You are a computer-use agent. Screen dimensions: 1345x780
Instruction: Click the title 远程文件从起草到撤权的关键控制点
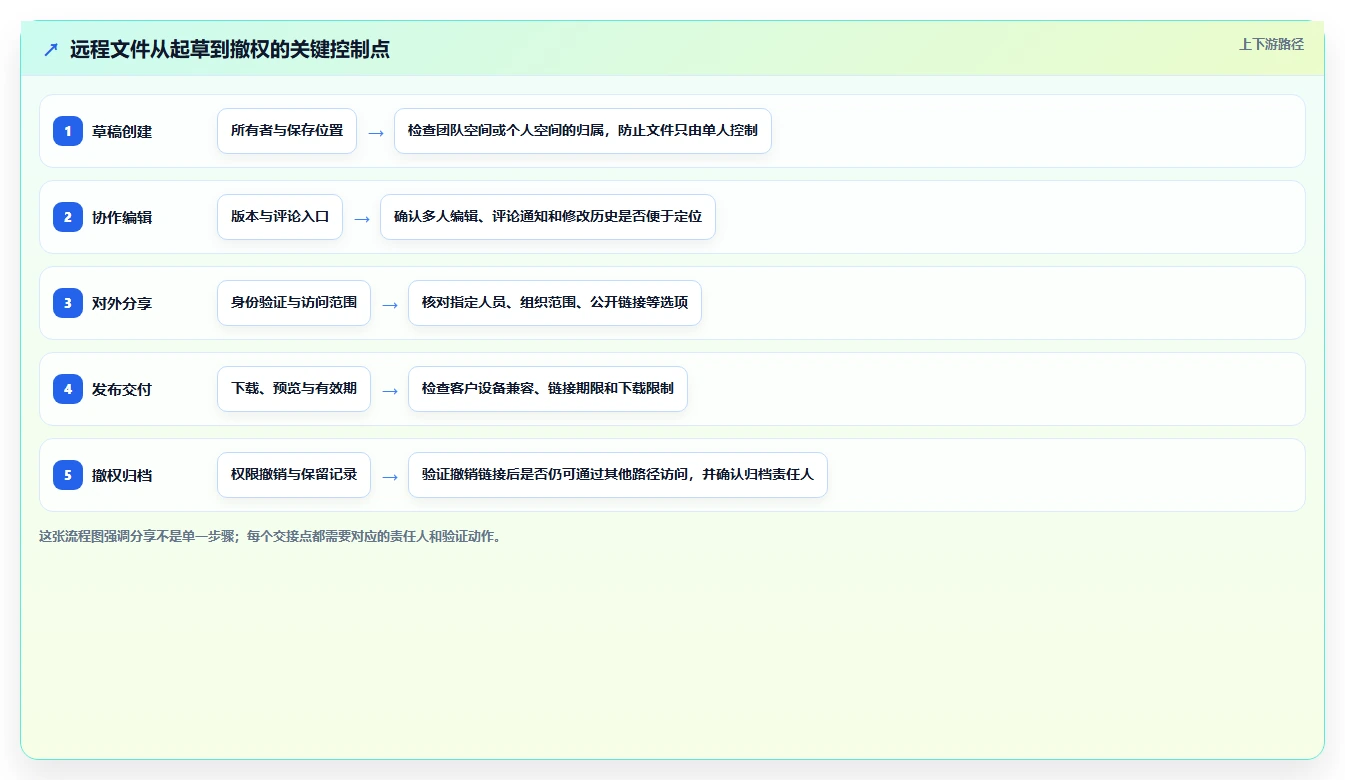(230, 49)
